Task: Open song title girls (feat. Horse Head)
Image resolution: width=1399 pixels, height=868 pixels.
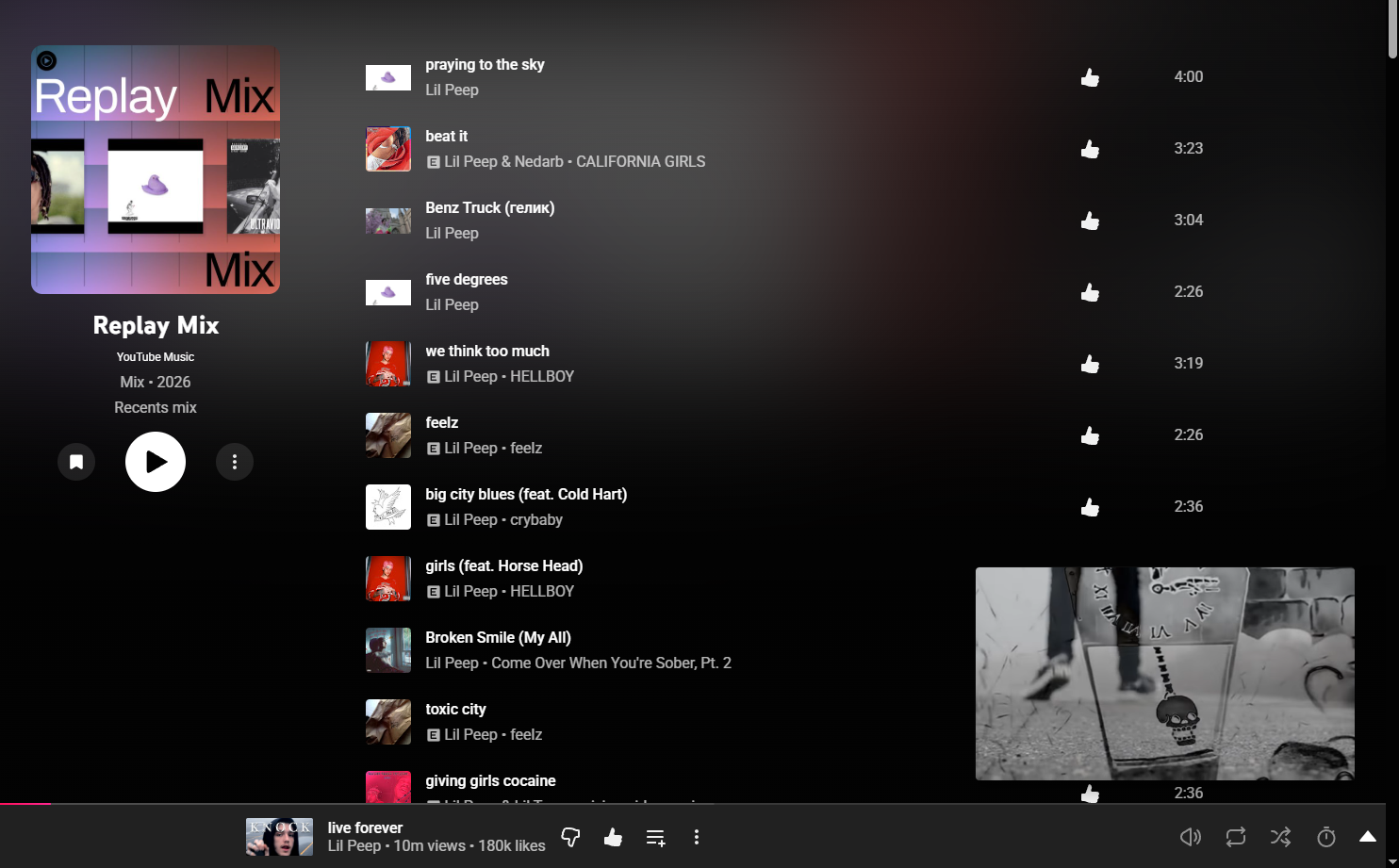Action: tap(504, 565)
